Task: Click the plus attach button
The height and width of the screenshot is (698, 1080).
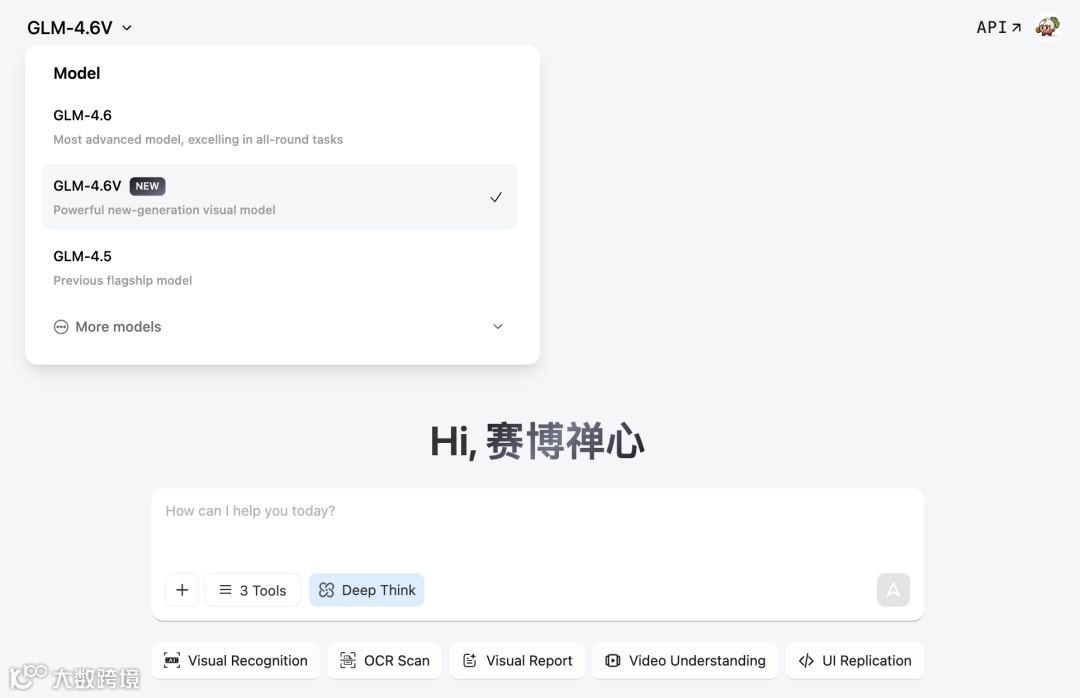Action: pyautogui.click(x=182, y=590)
